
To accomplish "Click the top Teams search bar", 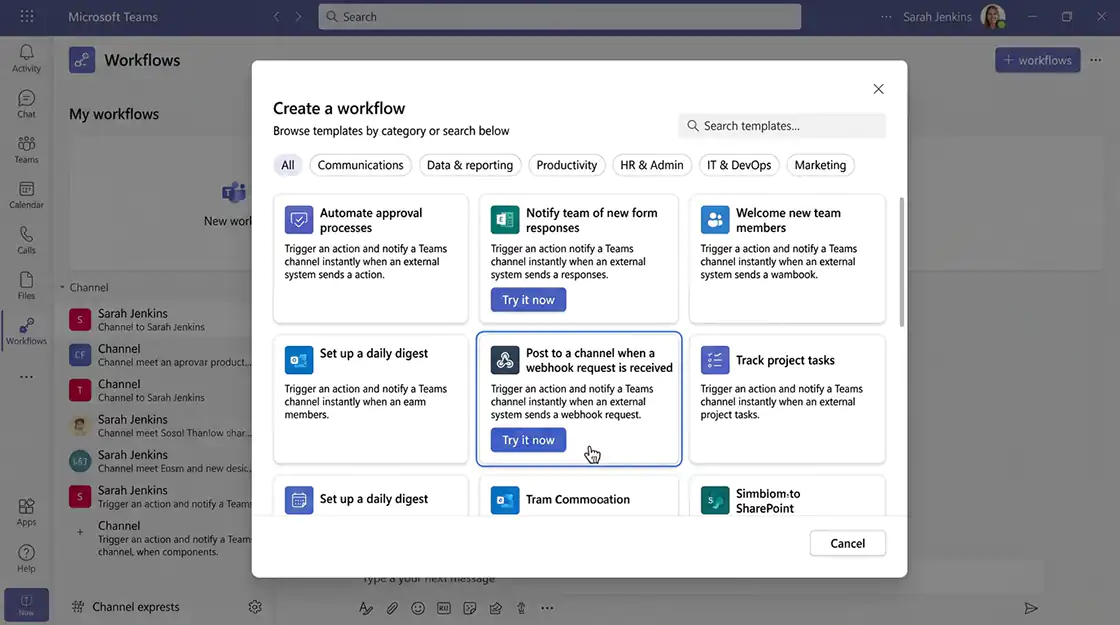I will pos(559,16).
